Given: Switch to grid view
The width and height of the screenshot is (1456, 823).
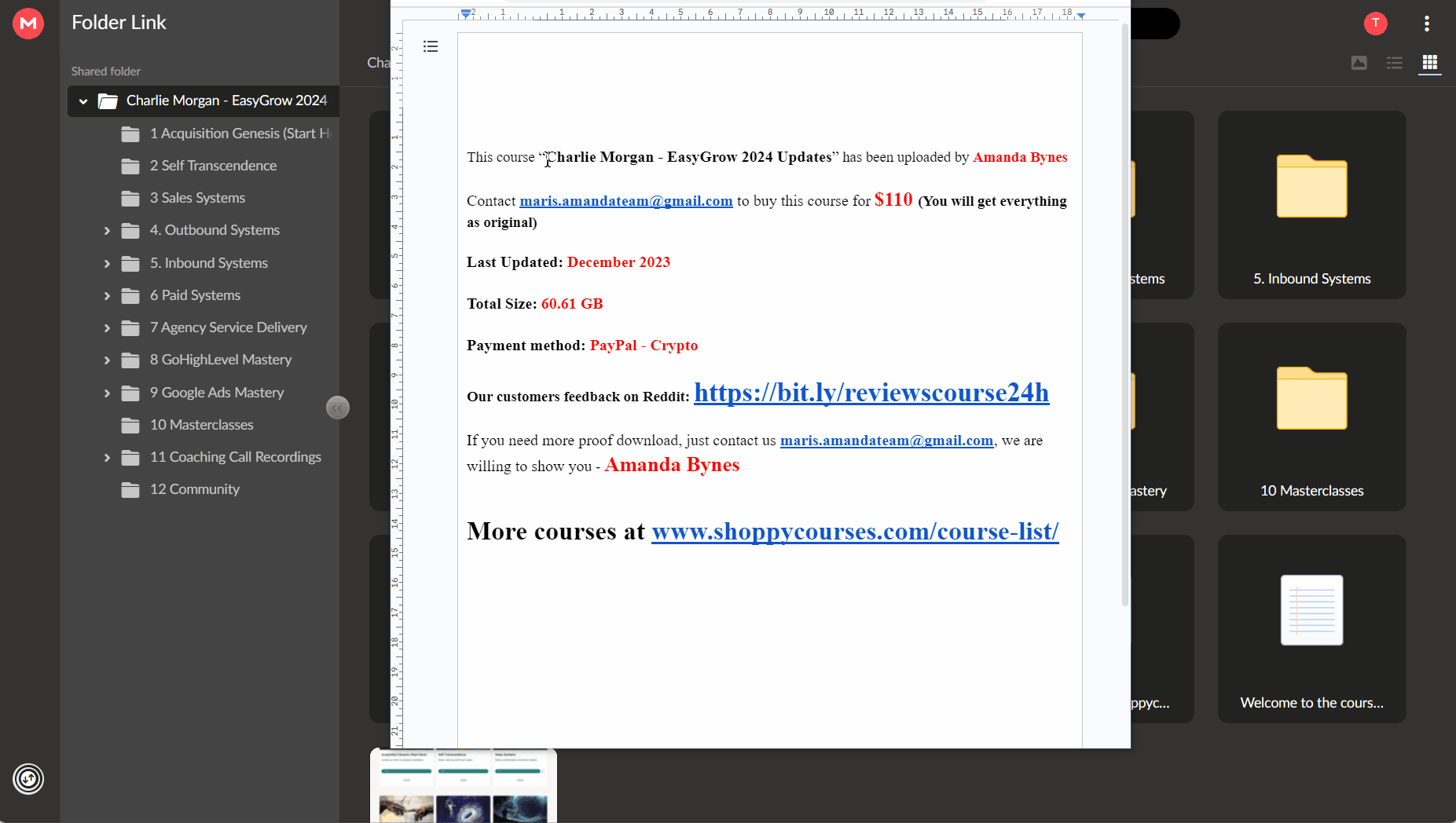Looking at the screenshot, I should pyautogui.click(x=1430, y=62).
